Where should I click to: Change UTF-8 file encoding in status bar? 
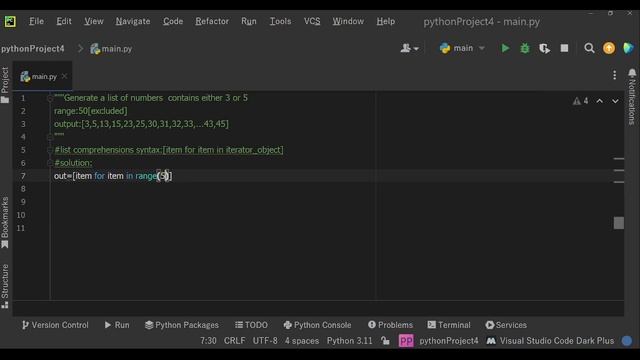tap(265, 341)
